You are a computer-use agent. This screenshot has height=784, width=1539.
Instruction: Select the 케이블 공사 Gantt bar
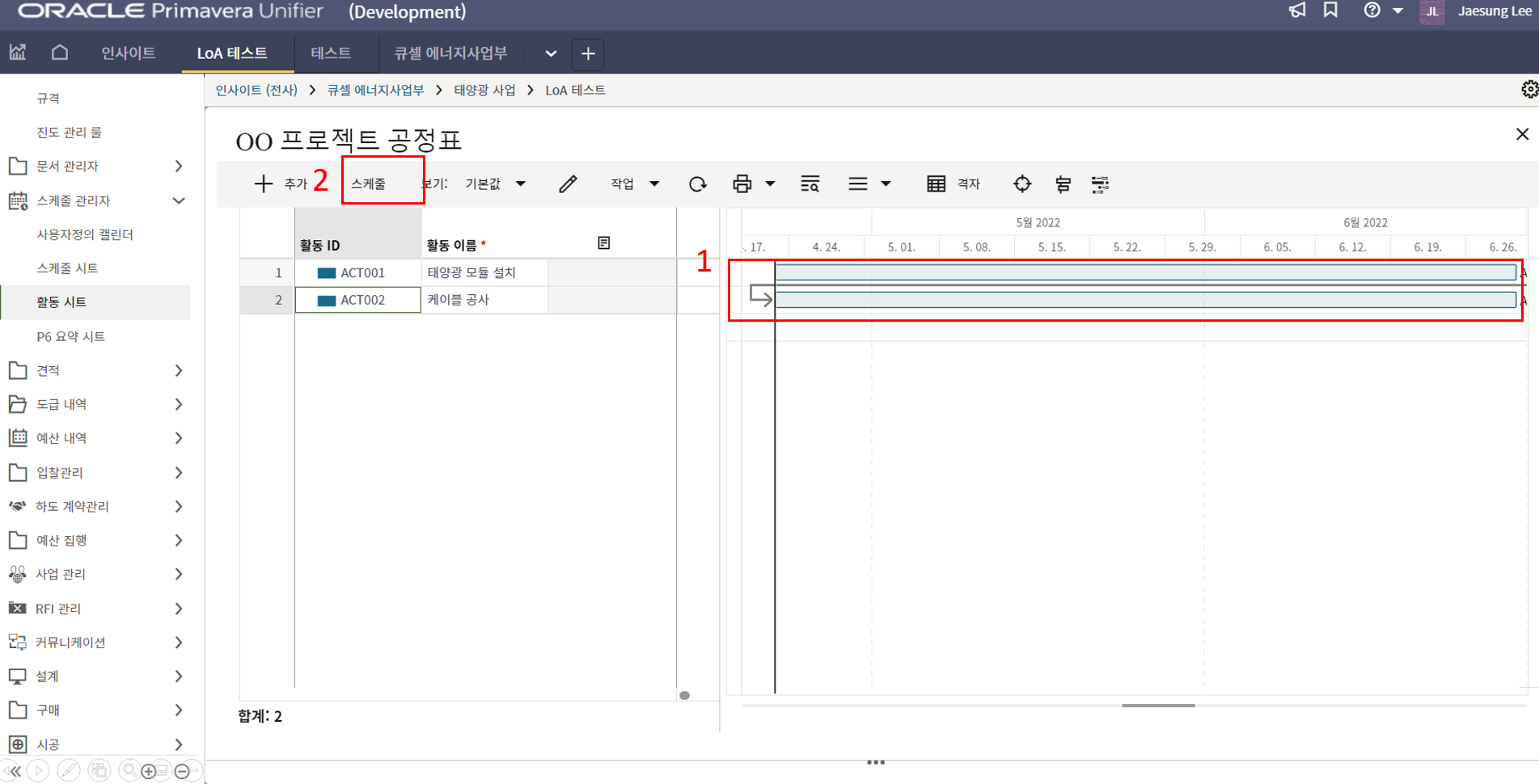tap(1144, 300)
